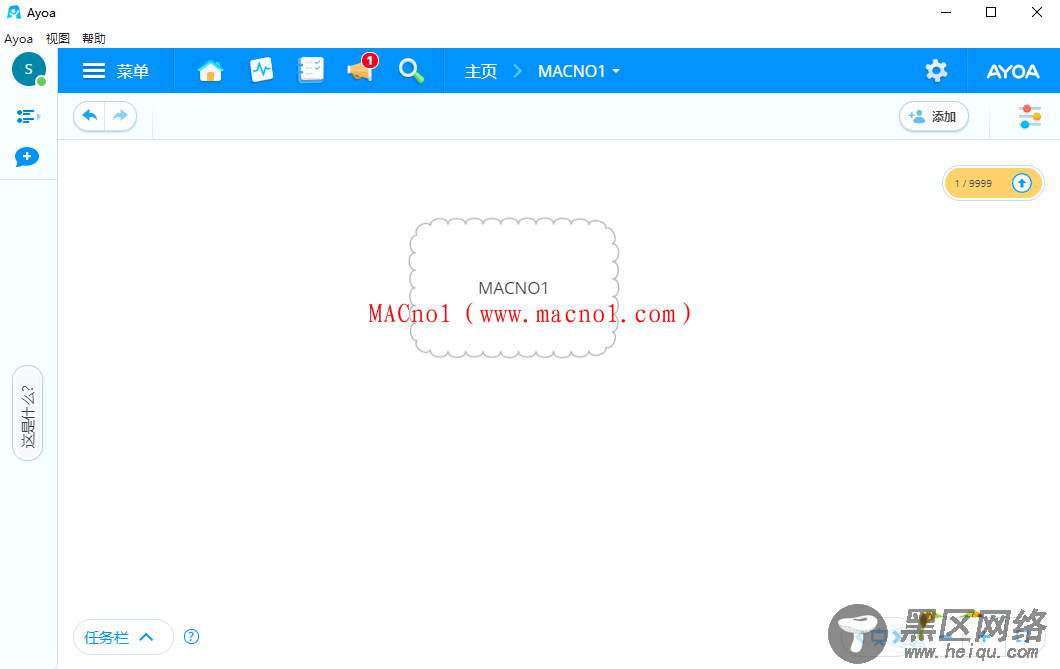Maximize the Ayoa window
Screen dimensions: 1060x669
click(x=991, y=12)
